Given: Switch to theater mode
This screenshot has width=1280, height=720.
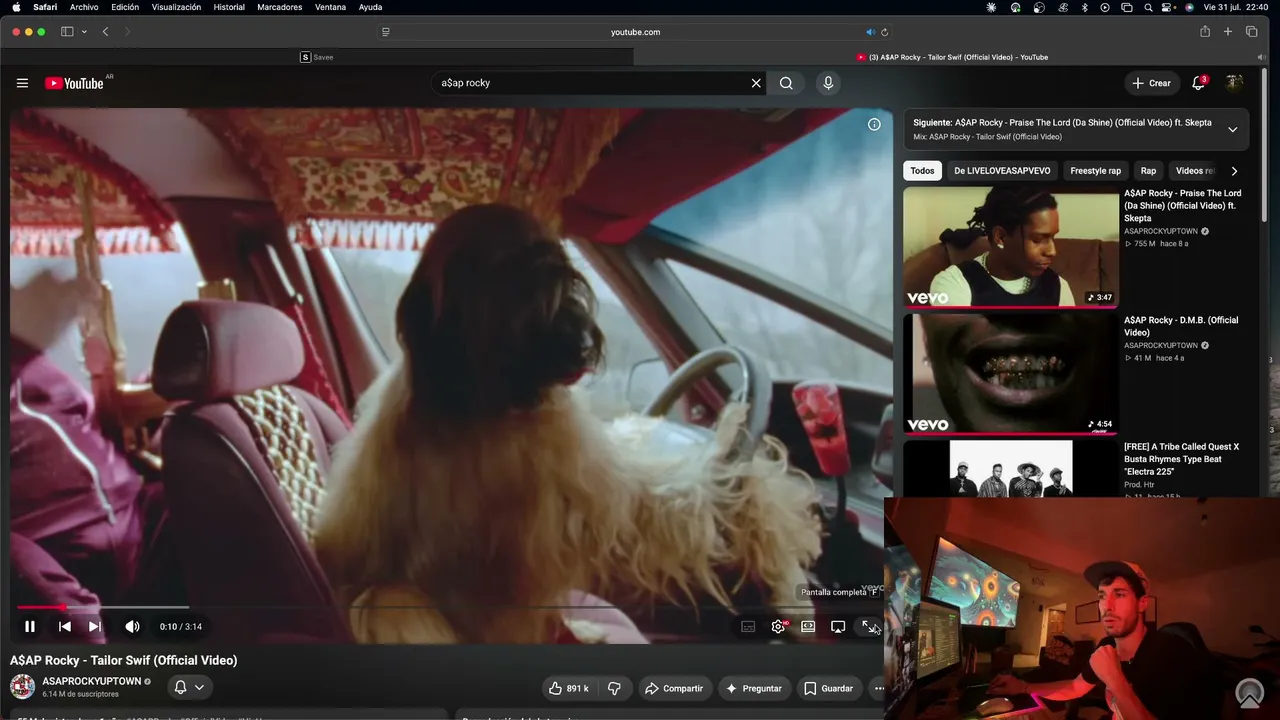Looking at the screenshot, I should 808,627.
